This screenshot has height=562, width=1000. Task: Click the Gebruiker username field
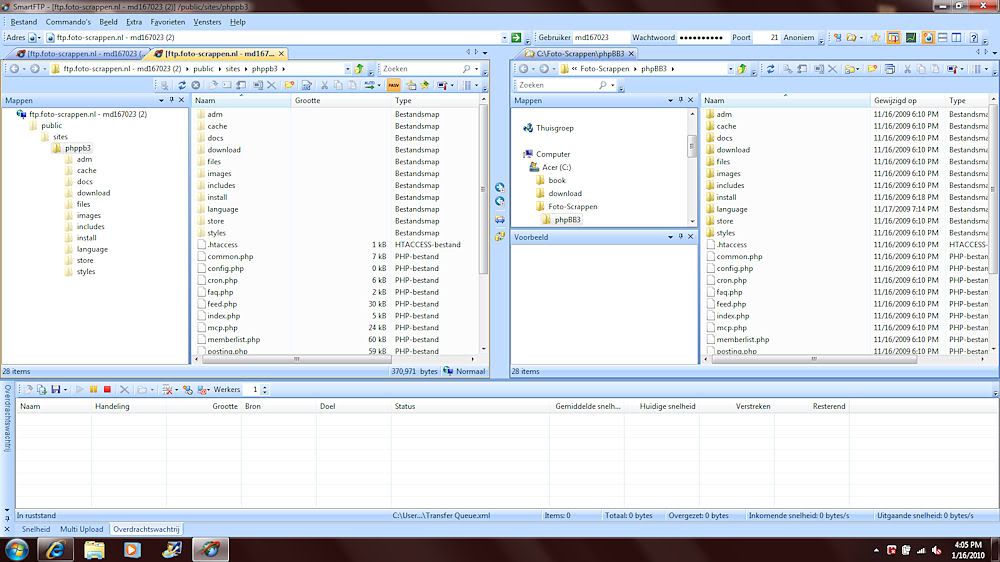600,38
